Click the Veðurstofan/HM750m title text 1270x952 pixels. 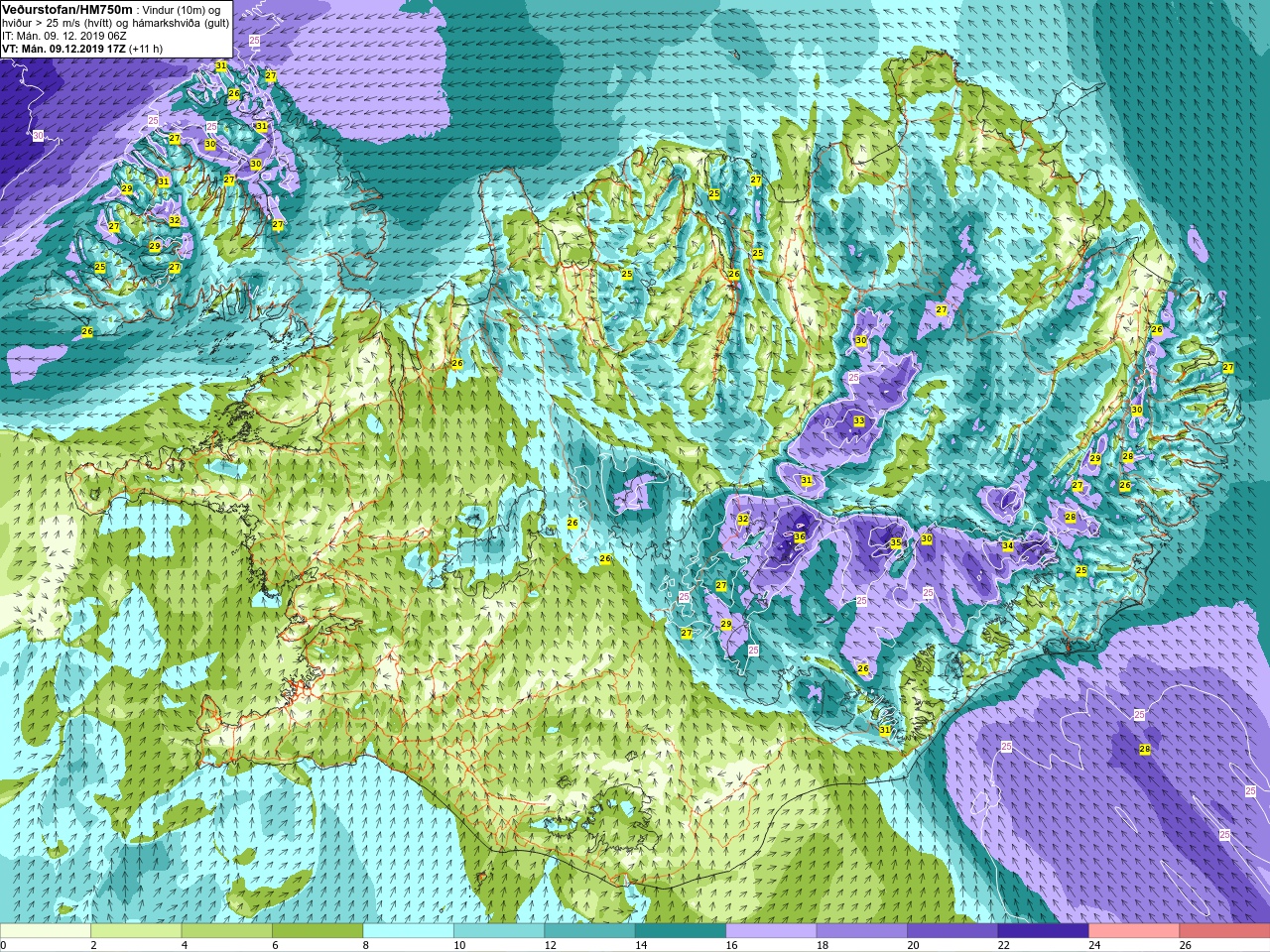(66, 9)
